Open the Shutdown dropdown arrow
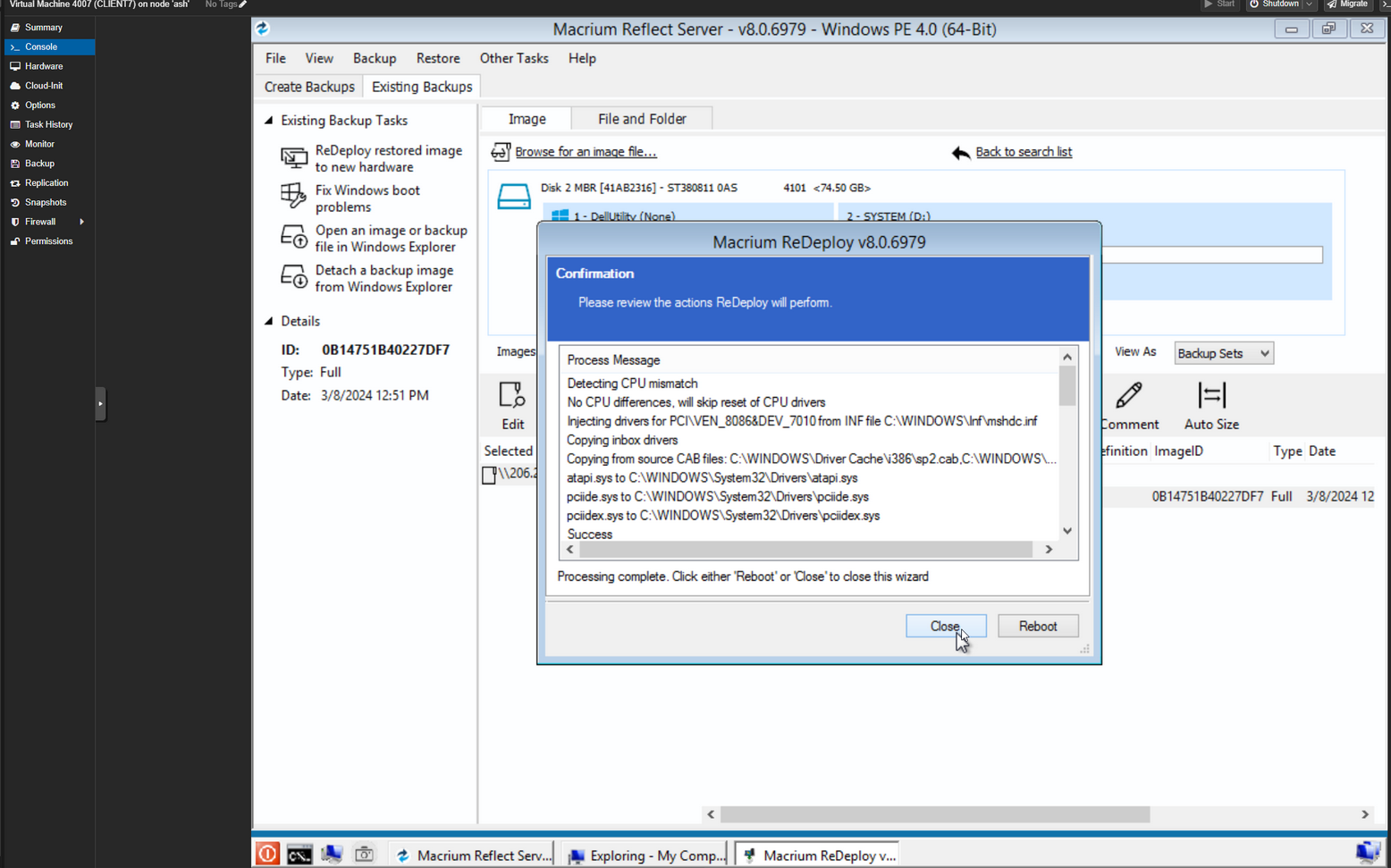Image resolution: width=1391 pixels, height=868 pixels. click(1309, 4)
